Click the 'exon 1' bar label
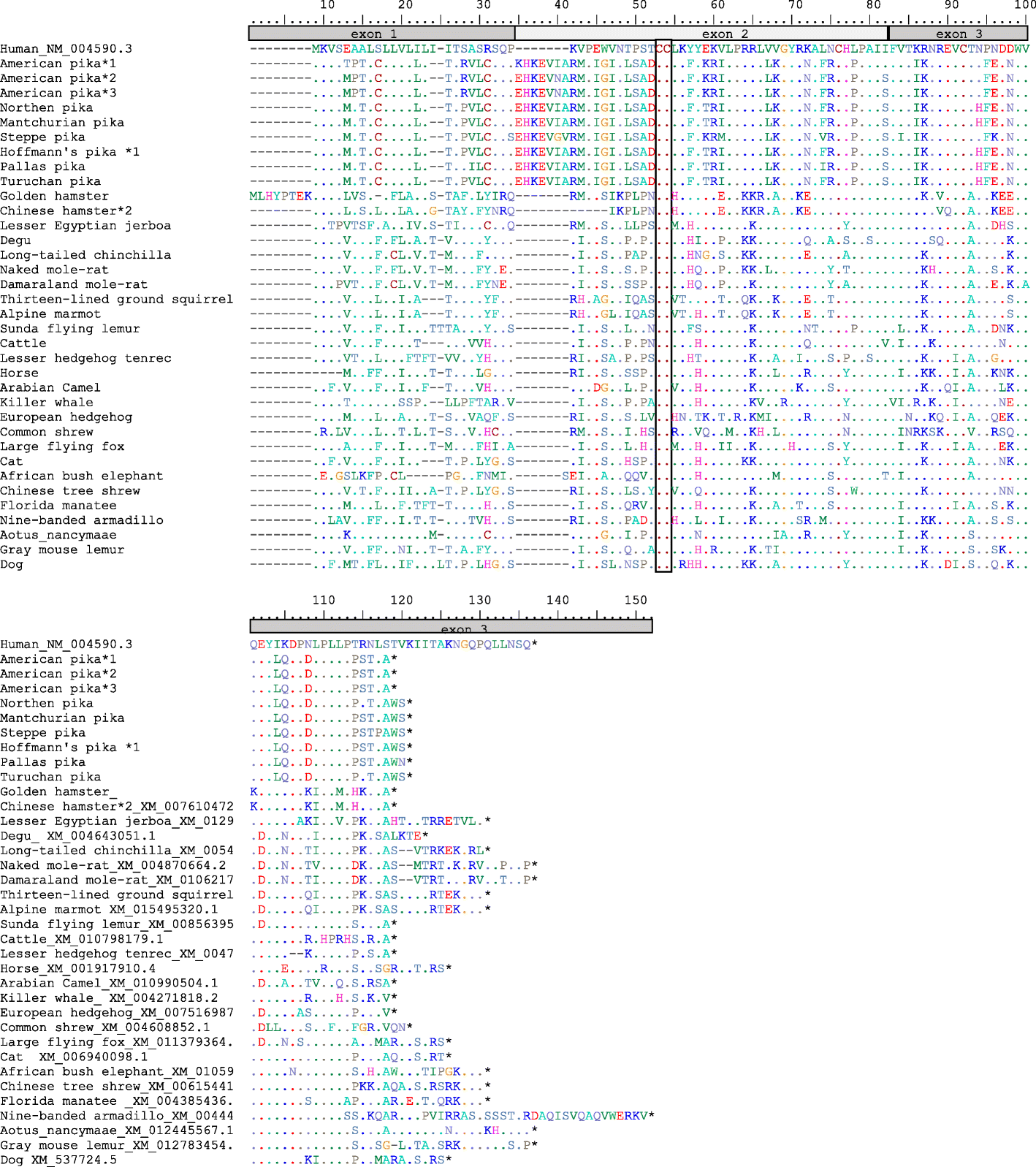 [x=373, y=34]
